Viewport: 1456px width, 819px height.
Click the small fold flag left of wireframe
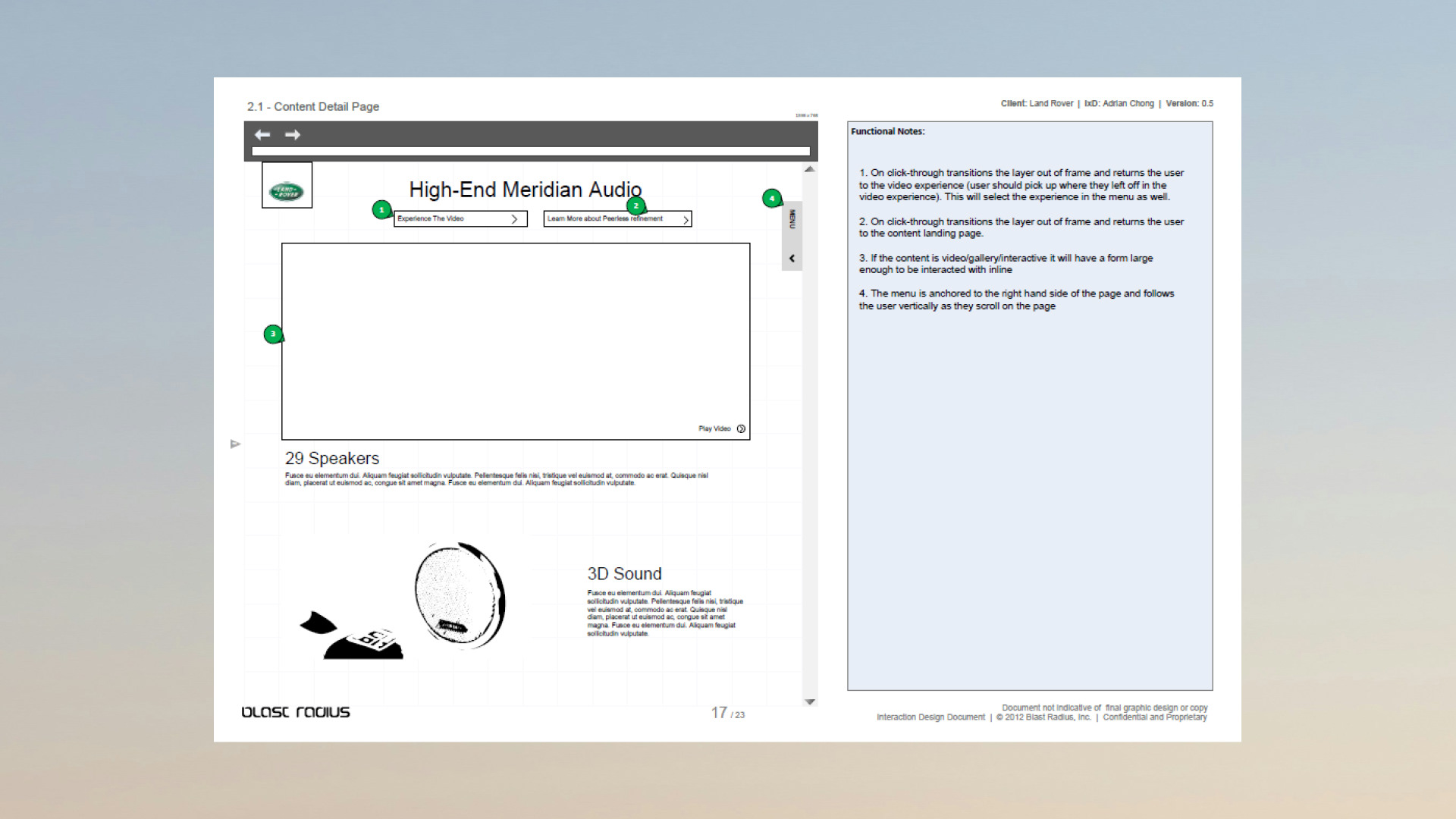pyautogui.click(x=235, y=444)
